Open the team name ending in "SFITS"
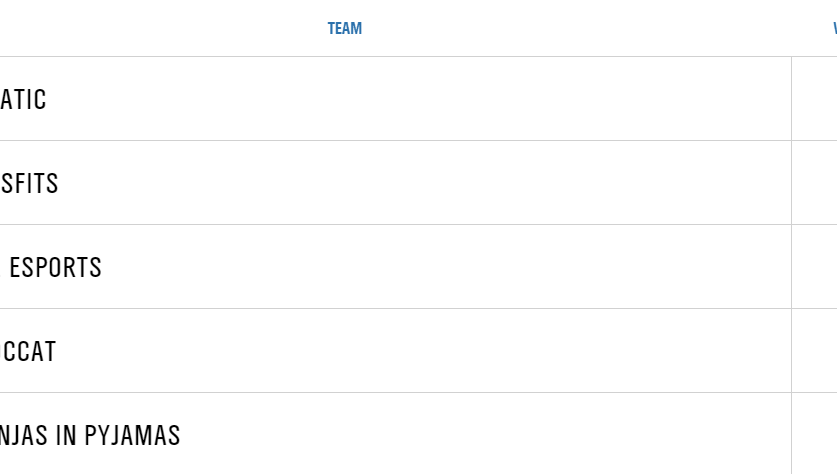Screen dimensions: 837x474 (29, 184)
